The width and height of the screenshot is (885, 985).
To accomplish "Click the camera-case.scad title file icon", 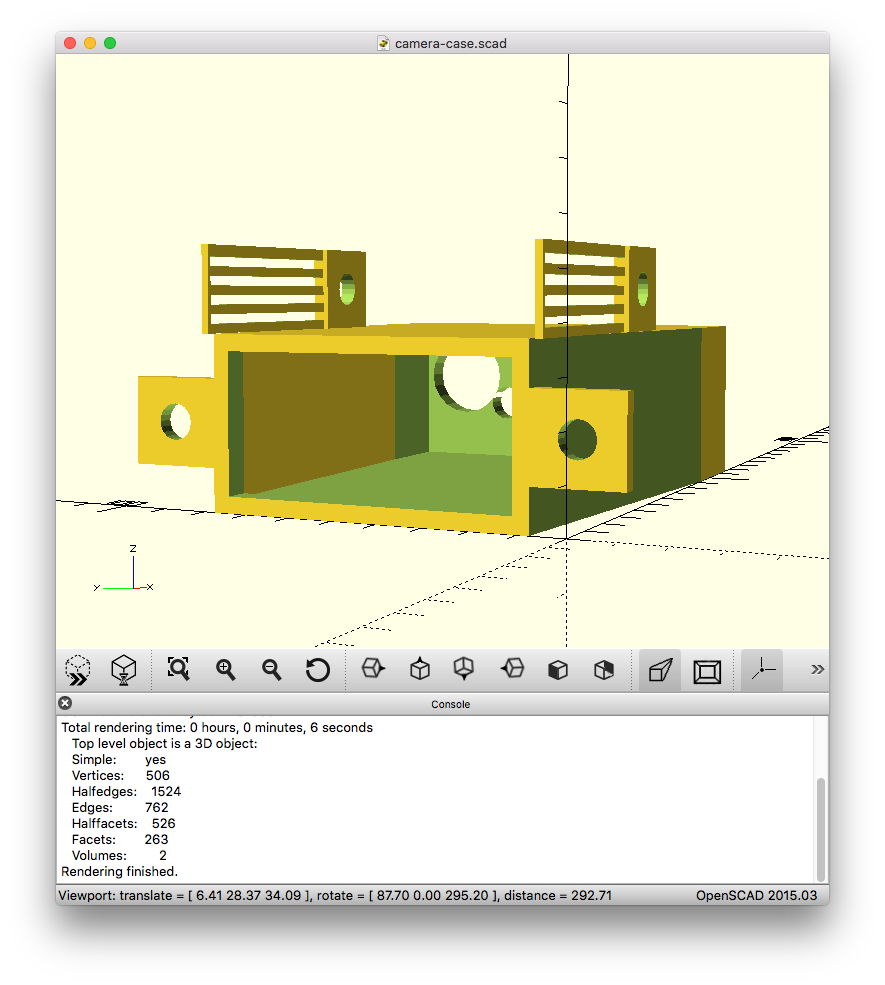I will pos(383,43).
